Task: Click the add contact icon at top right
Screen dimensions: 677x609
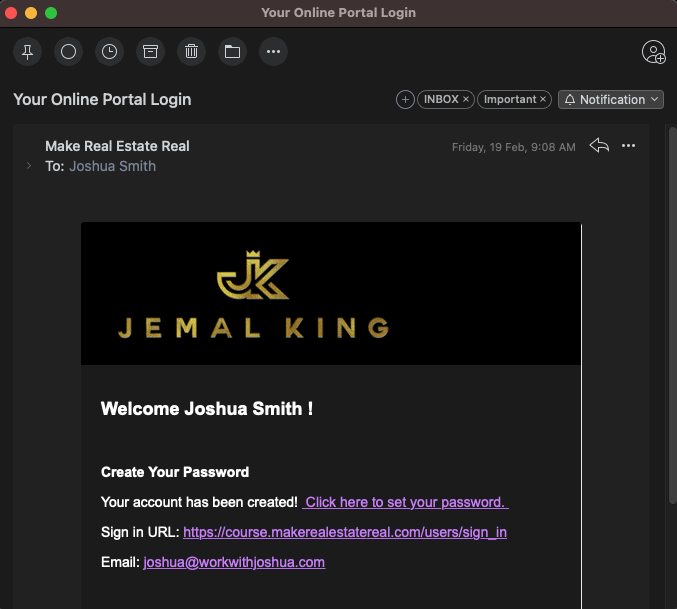Action: (653, 52)
